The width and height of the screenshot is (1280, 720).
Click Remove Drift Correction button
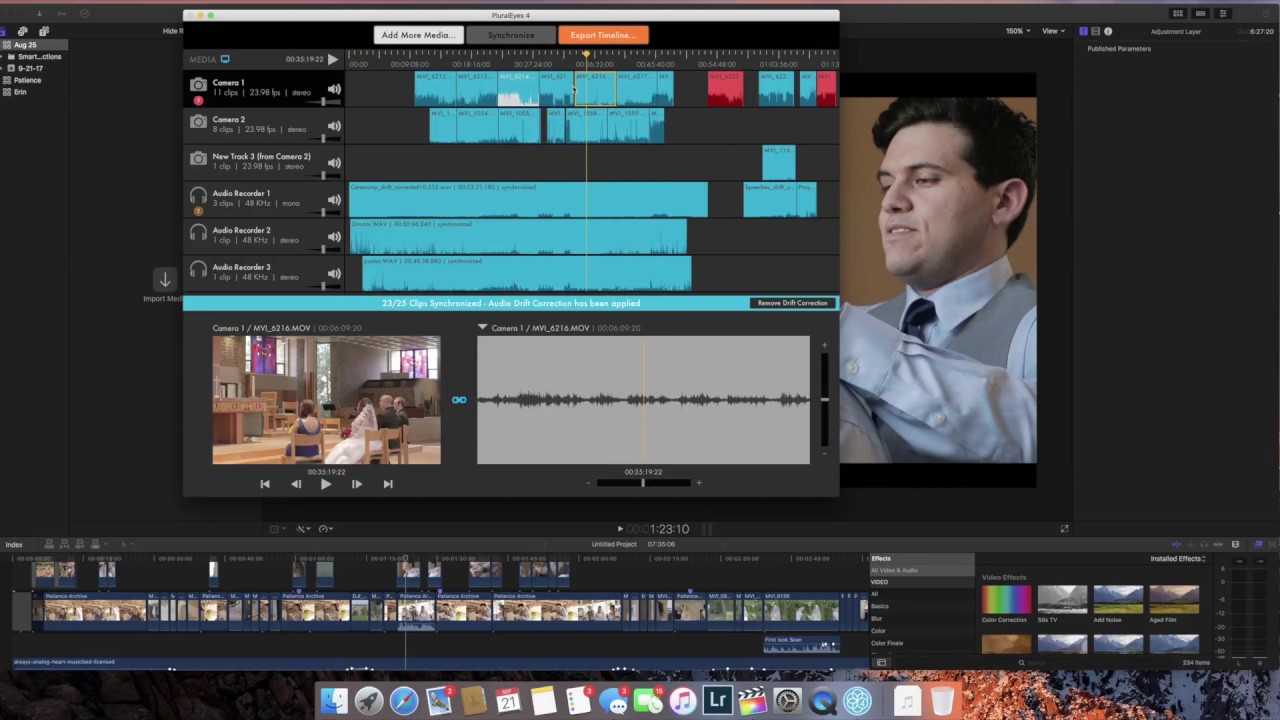[x=792, y=303]
